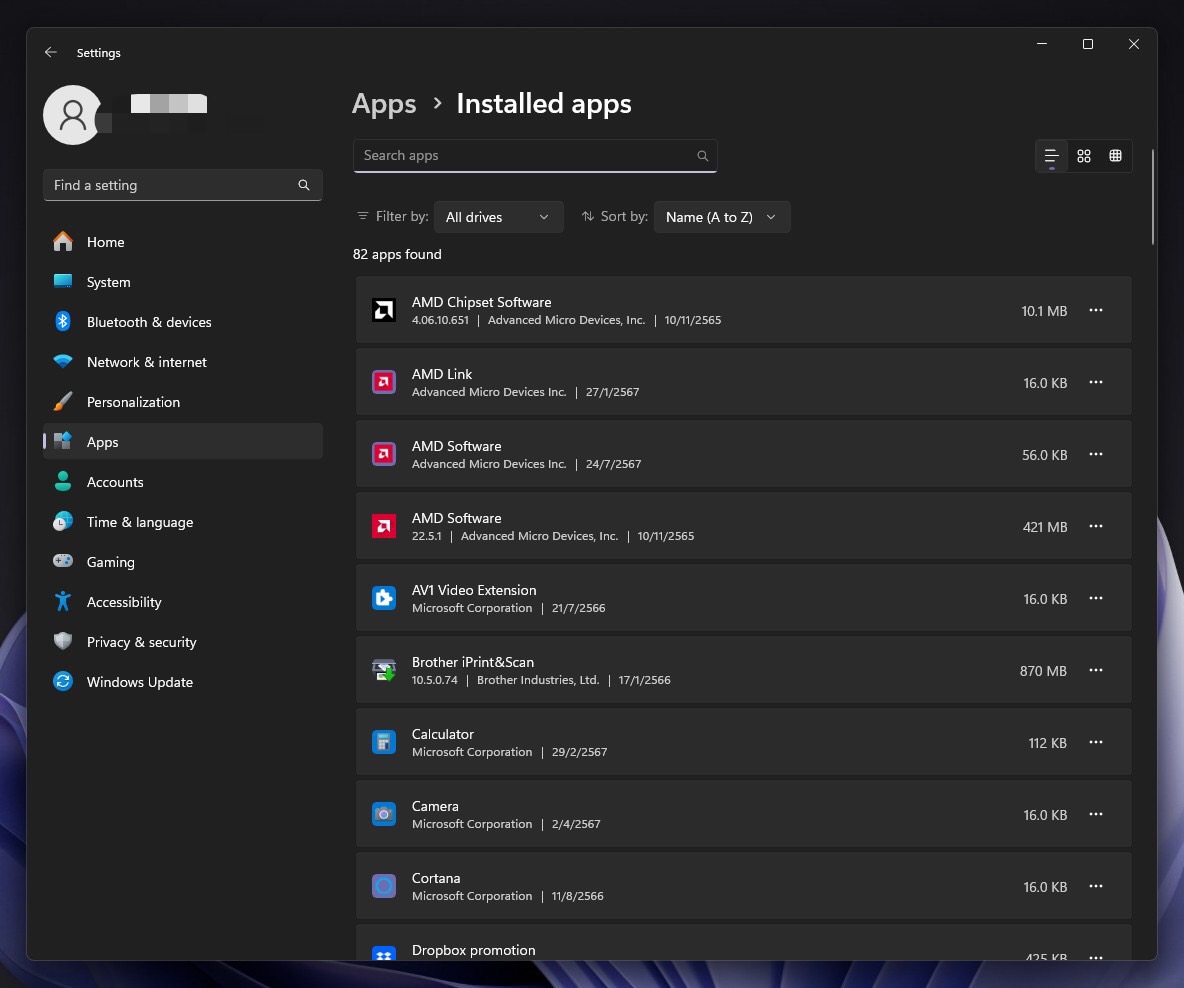The width and height of the screenshot is (1184, 988).
Task: Click the Find a setting field
Action: (183, 185)
